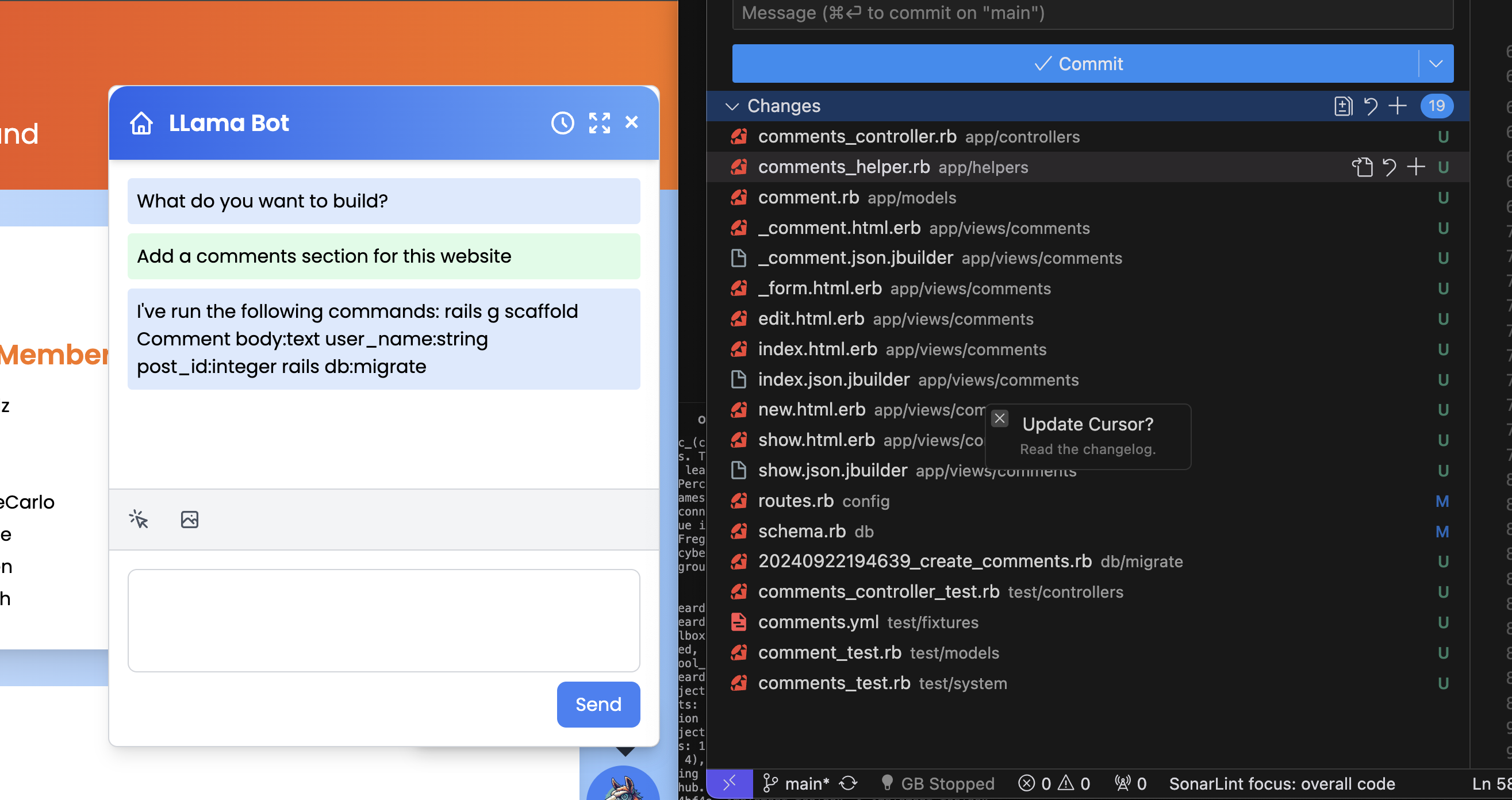Viewport: 1512px width, 800px height.
Task: Click the home icon in LLama Bot header
Action: [141, 123]
